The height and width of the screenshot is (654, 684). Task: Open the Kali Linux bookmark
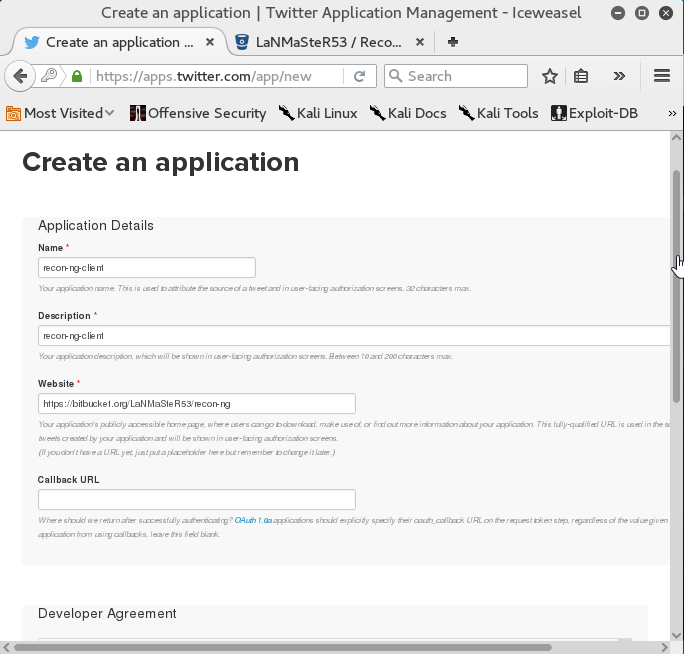click(318, 113)
